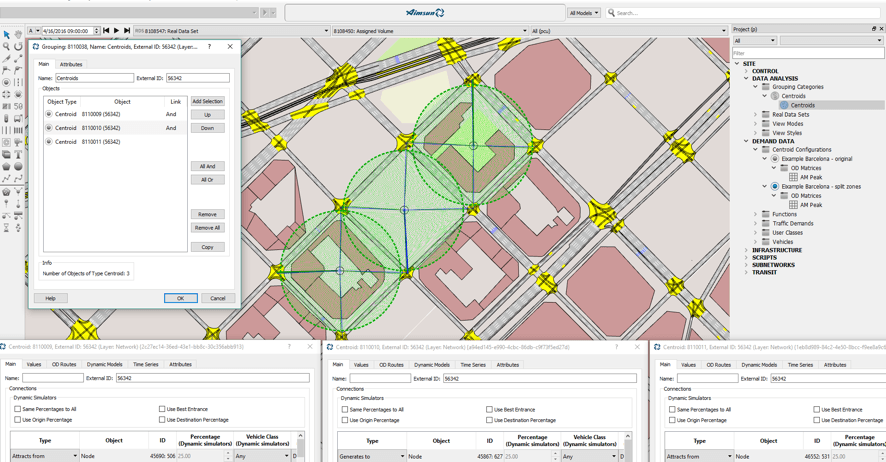Screen dimensions: 886x462
Task: Select the speed limit 50 tool
Action: tap(18, 106)
